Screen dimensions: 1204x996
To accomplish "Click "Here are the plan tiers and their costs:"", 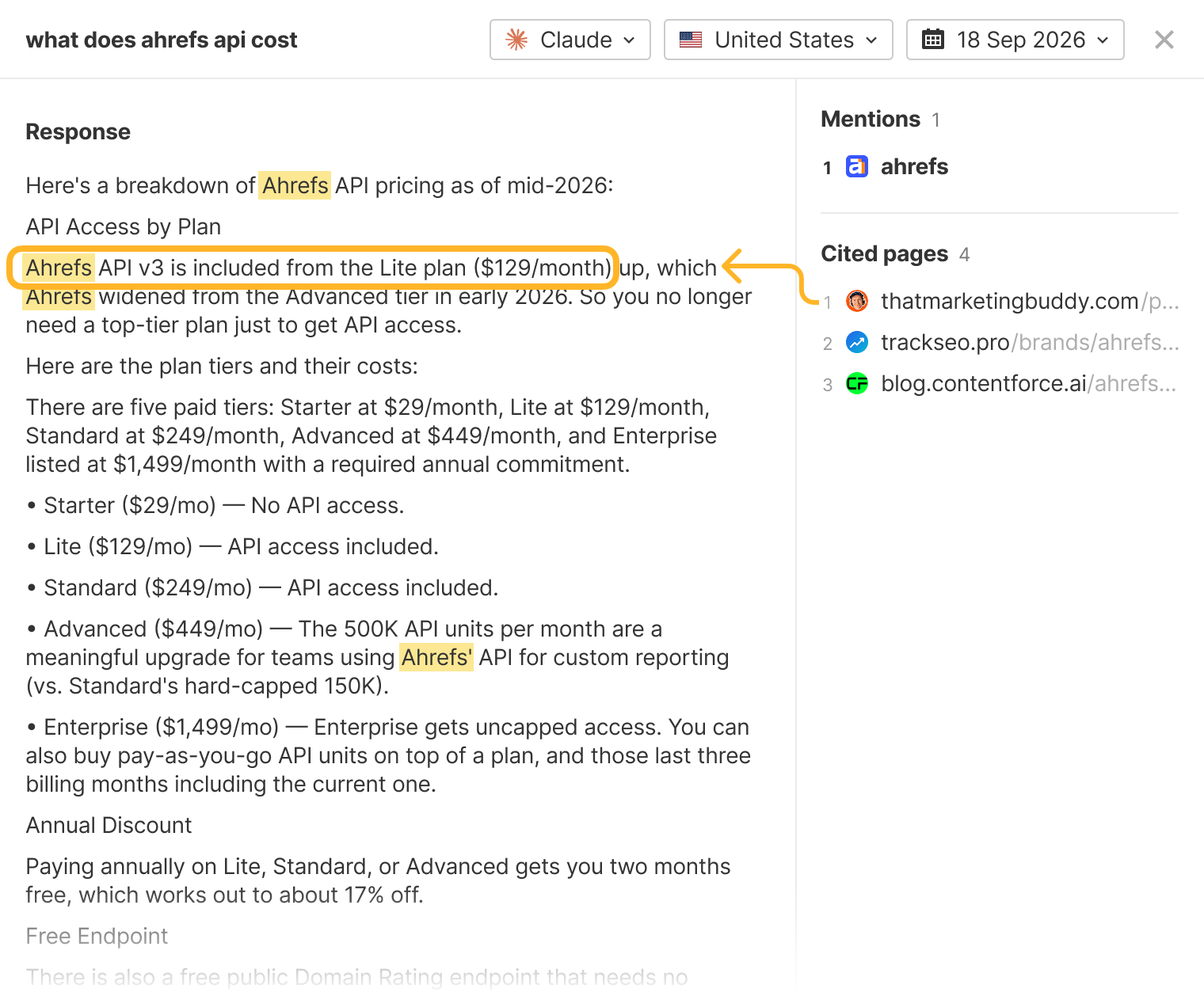I will (x=222, y=366).
